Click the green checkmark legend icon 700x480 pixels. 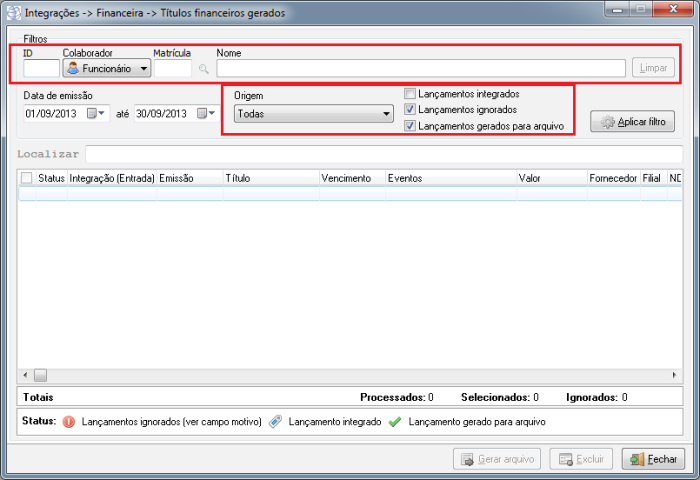395,422
